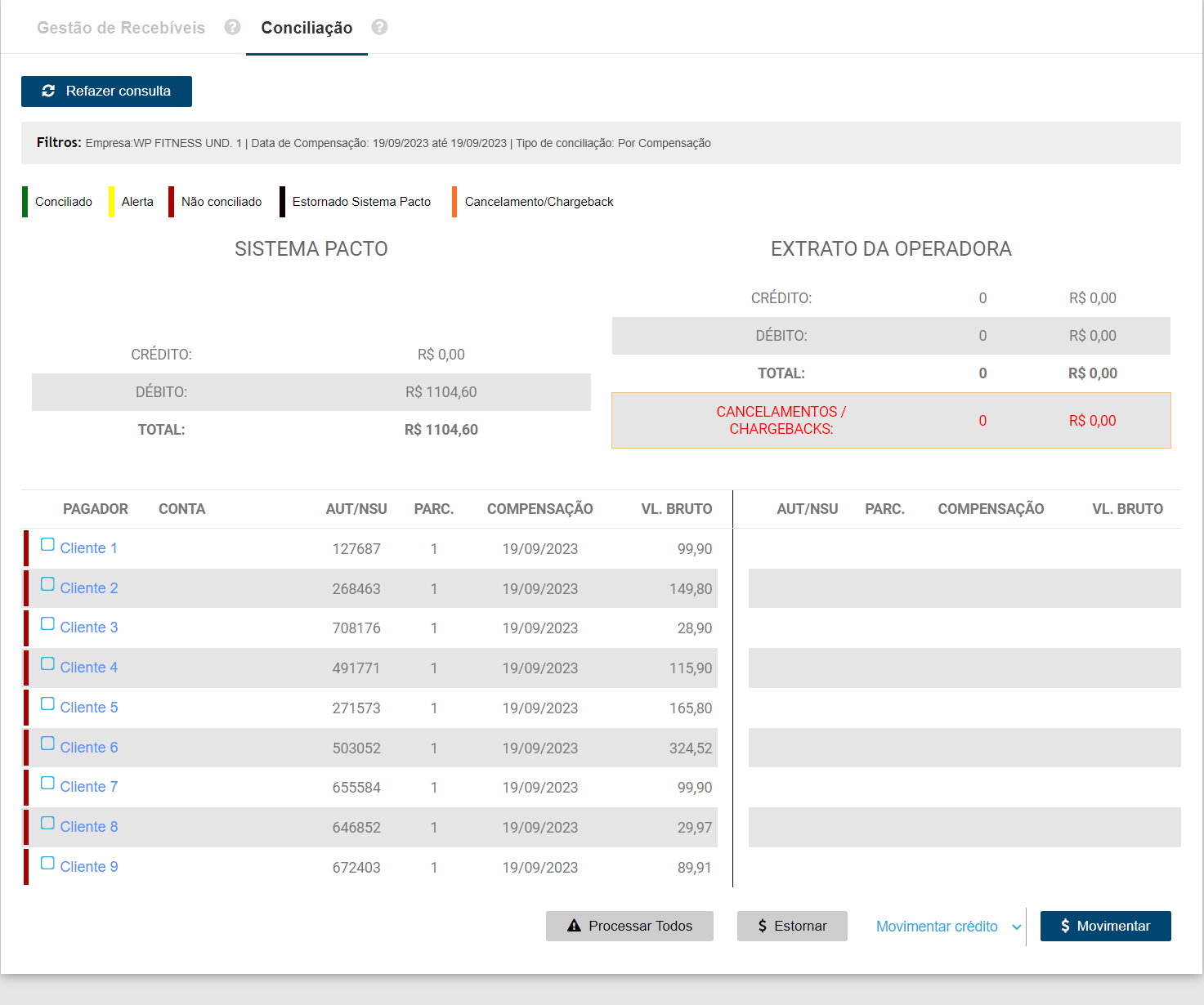The height and width of the screenshot is (1005, 1204).
Task: Open the Cliente 2 payer link
Action: pyautogui.click(x=89, y=588)
